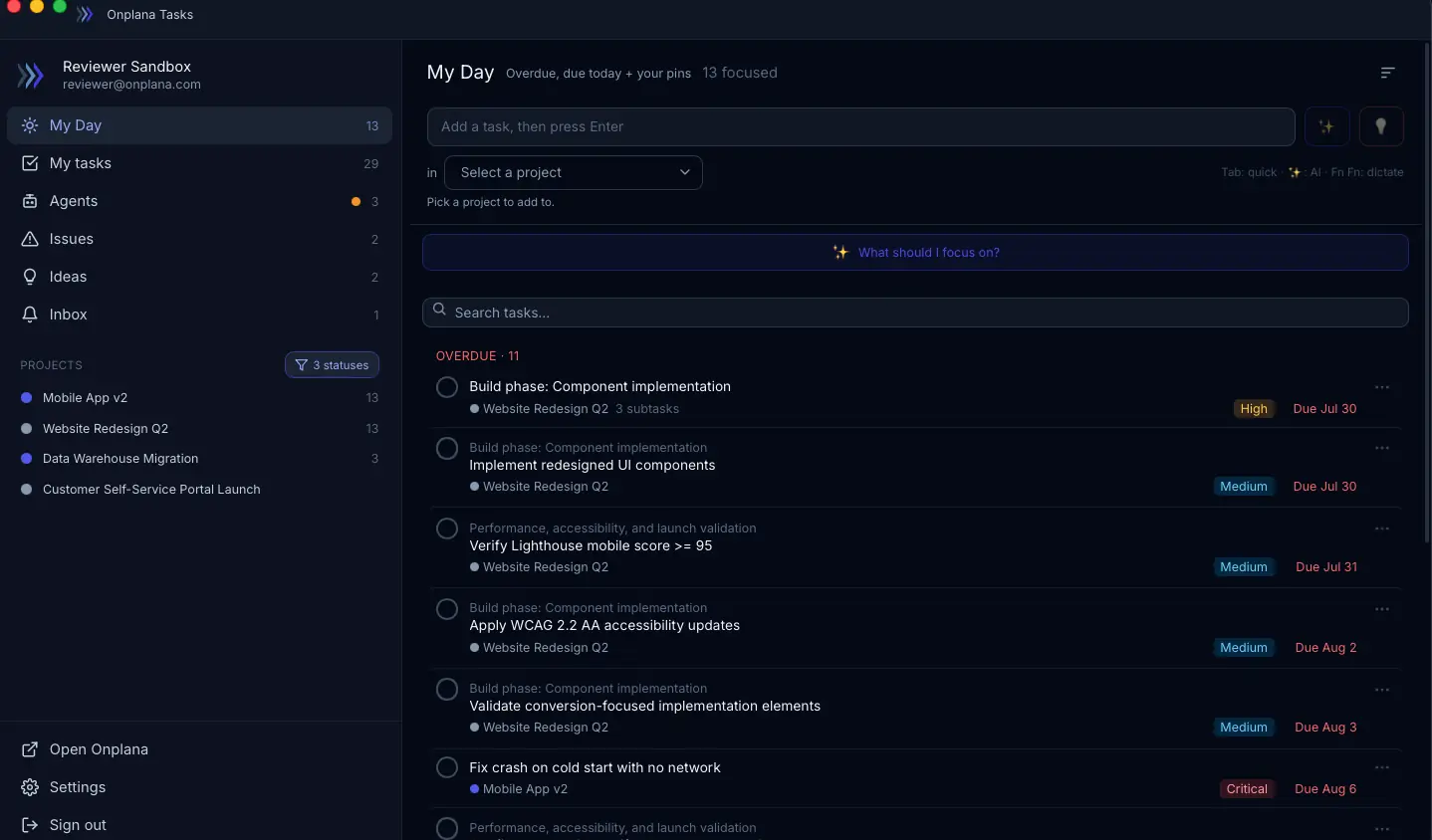Mark Build phase: Component implementation parent task complete
The height and width of the screenshot is (840, 1432).
[447, 387]
